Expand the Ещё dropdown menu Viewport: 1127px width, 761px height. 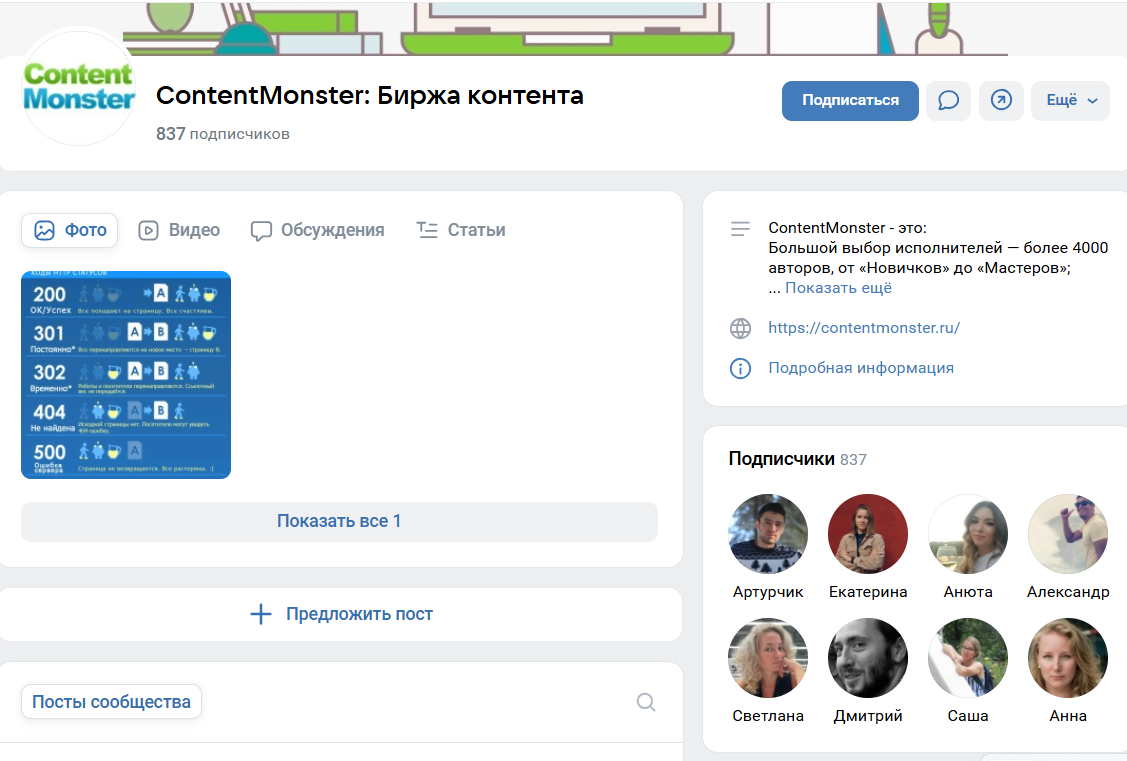click(1070, 101)
